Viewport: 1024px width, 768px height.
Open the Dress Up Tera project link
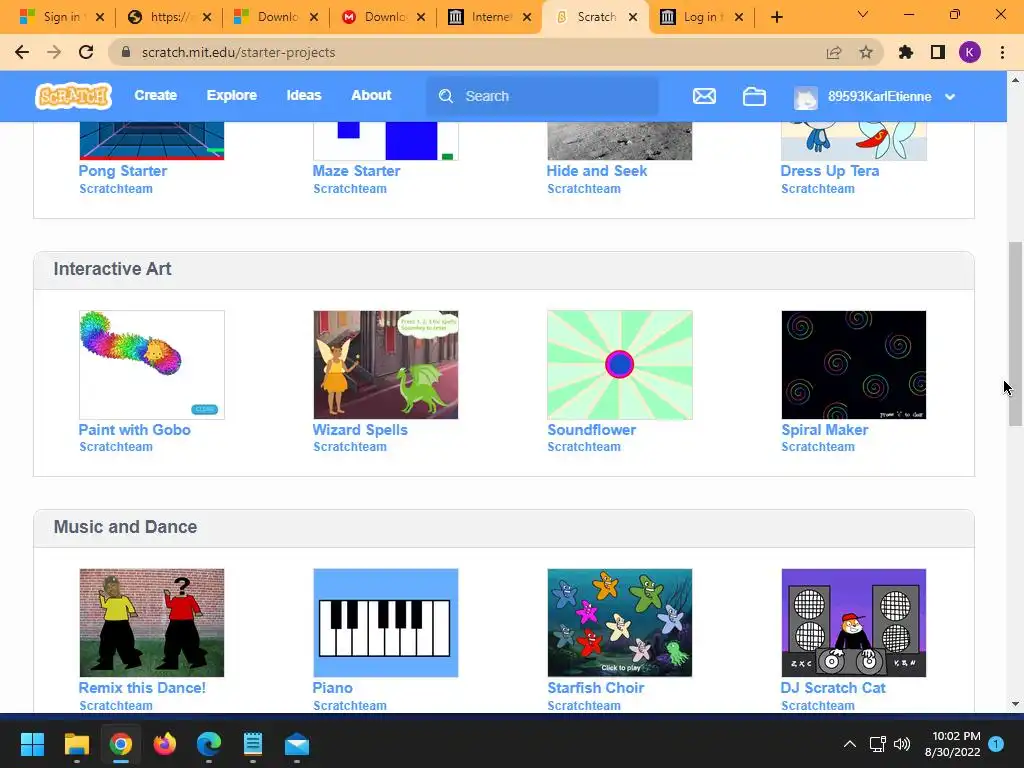point(830,170)
